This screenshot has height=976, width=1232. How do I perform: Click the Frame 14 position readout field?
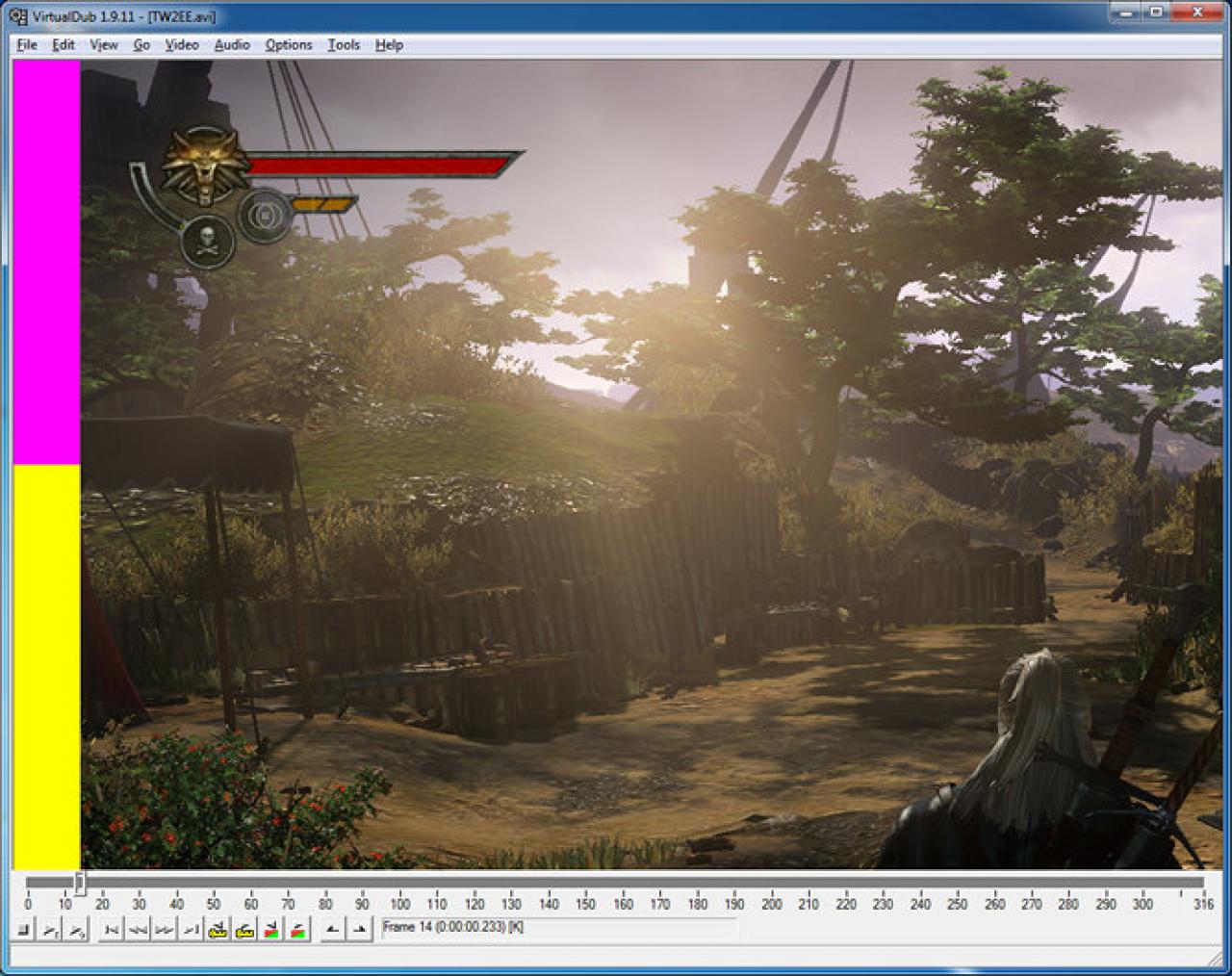pos(558,928)
